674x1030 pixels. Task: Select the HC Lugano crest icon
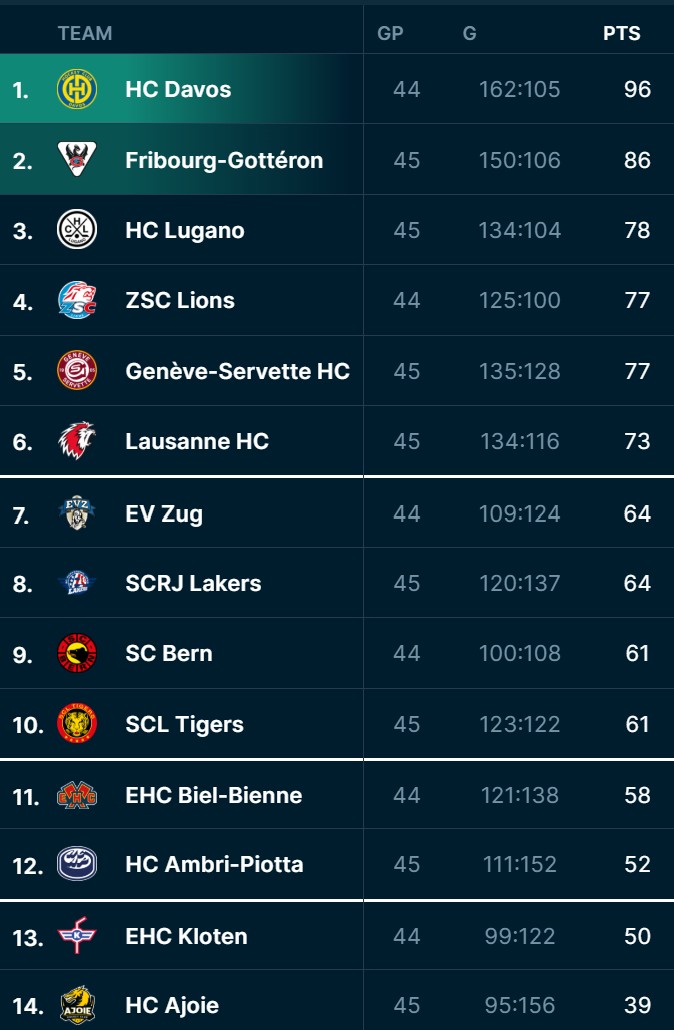click(77, 230)
